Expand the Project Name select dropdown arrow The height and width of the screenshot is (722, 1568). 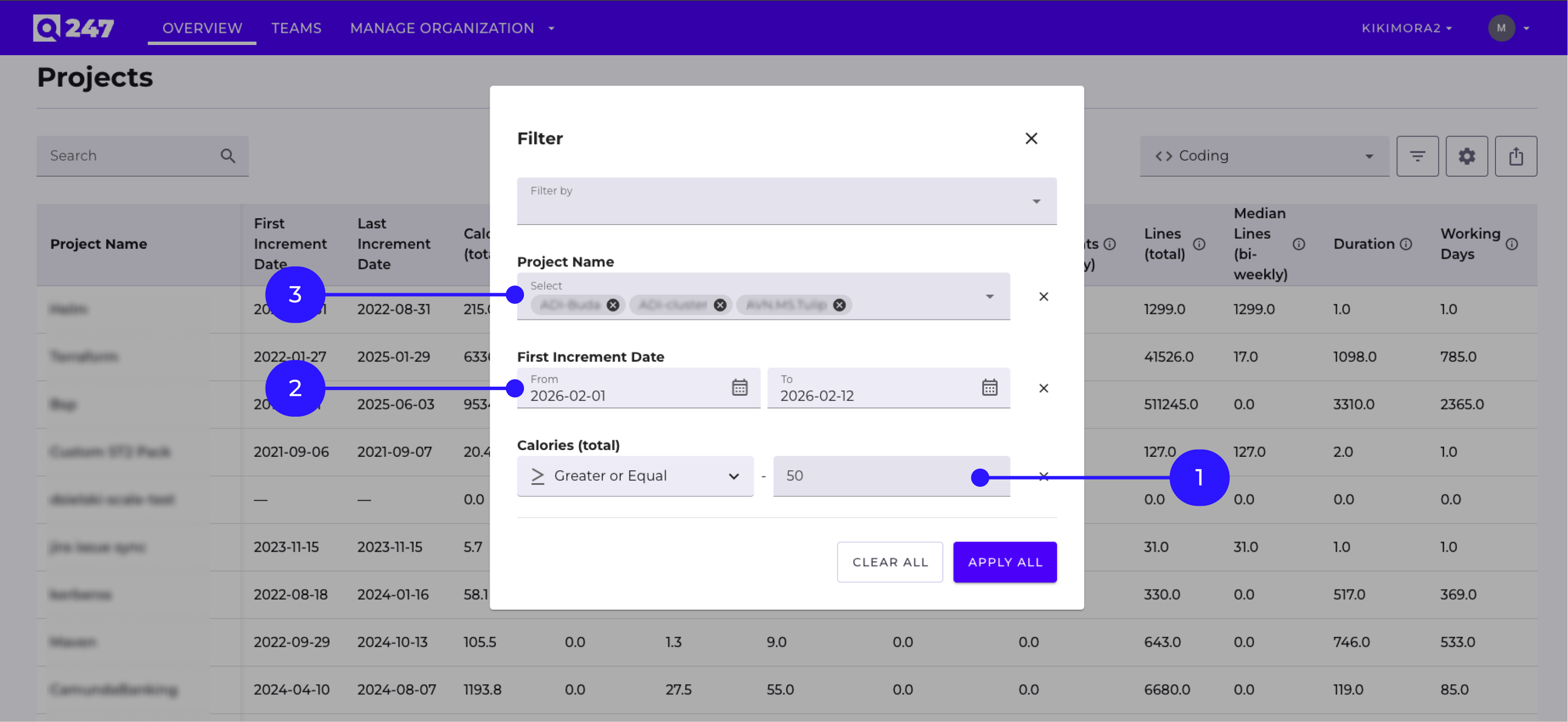tap(990, 297)
